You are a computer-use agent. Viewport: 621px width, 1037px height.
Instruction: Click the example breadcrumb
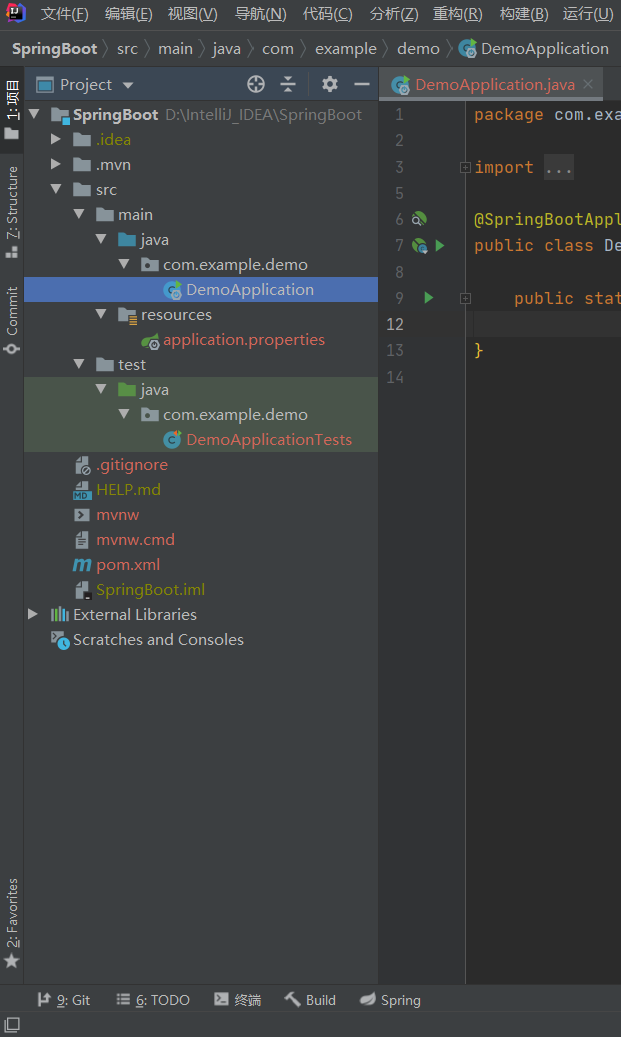pyautogui.click(x=346, y=49)
